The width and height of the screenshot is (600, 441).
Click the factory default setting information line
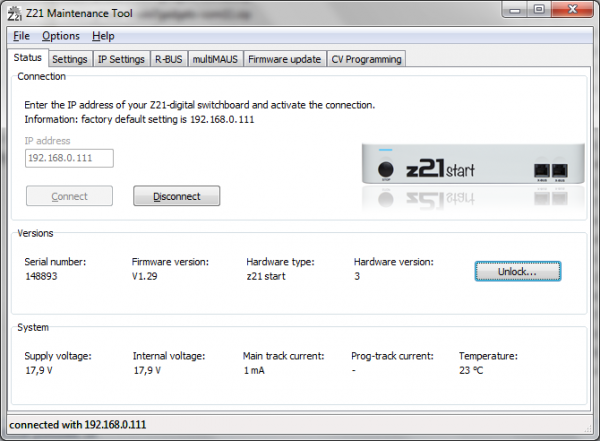(x=139, y=119)
